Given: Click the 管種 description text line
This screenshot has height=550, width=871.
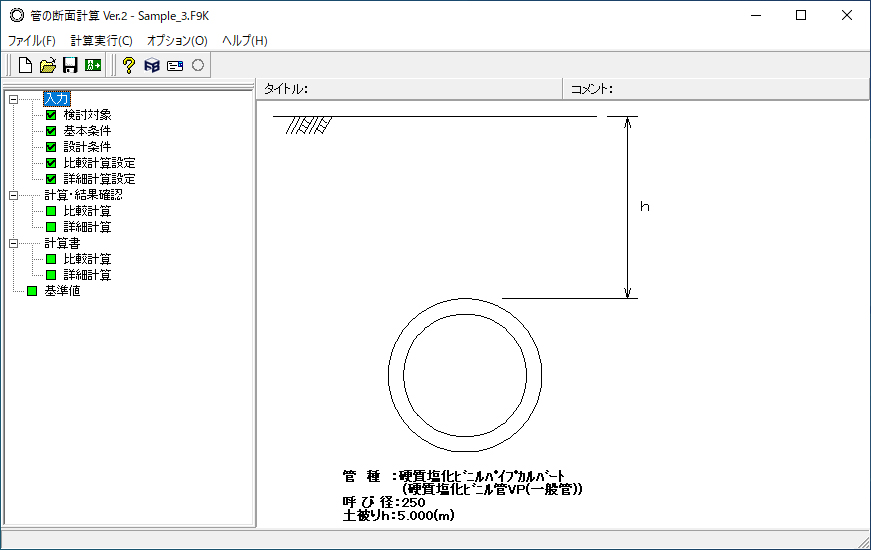Looking at the screenshot, I should [x=454, y=477].
